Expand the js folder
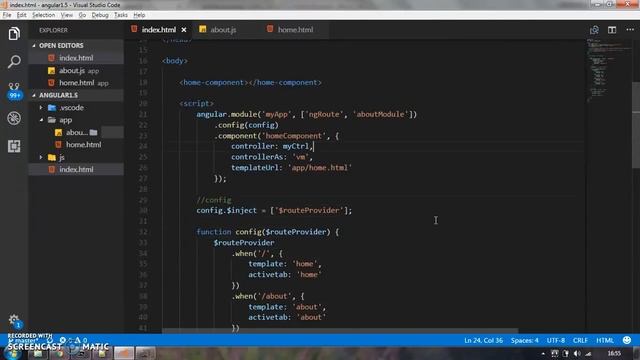 [x=41, y=157]
